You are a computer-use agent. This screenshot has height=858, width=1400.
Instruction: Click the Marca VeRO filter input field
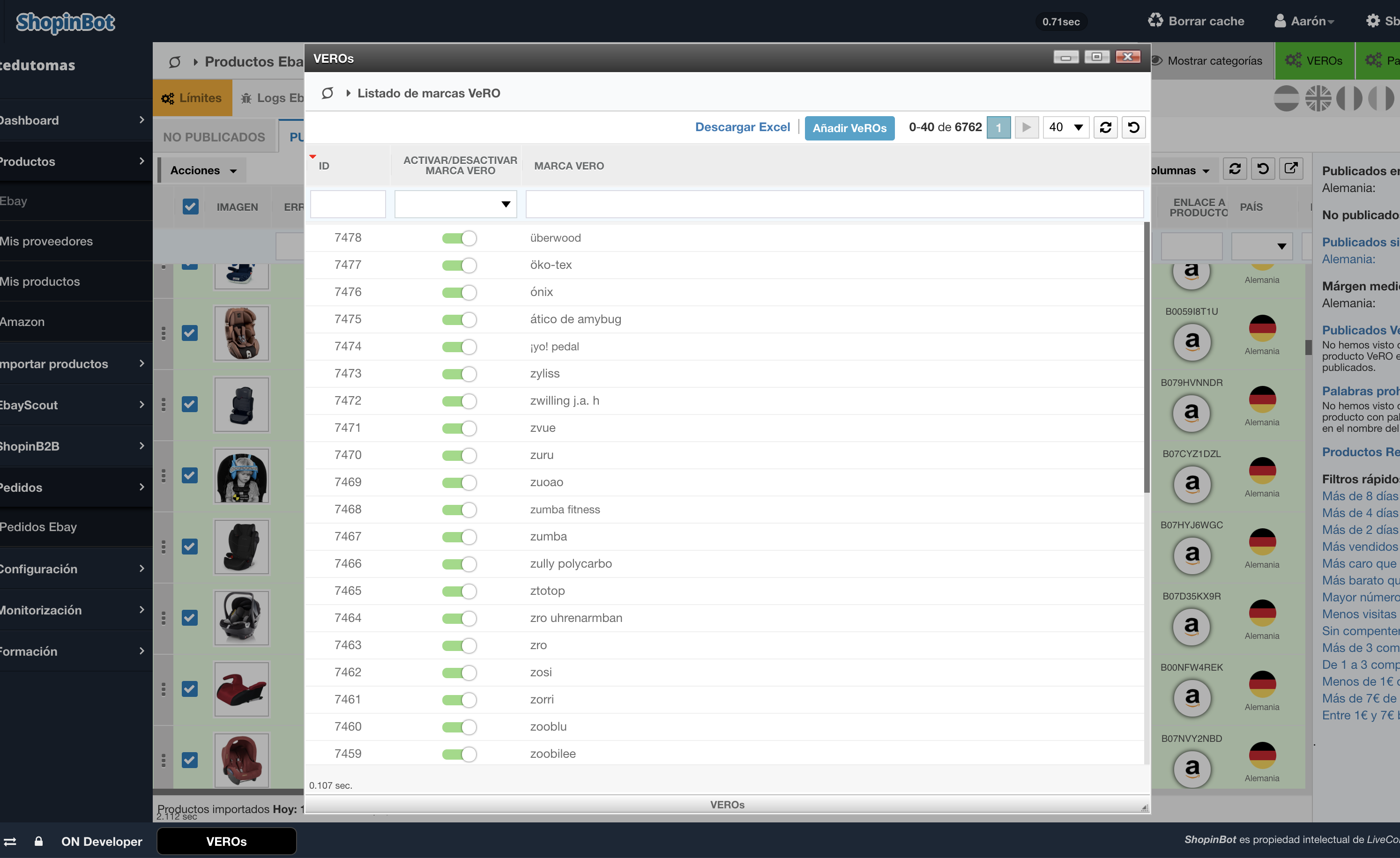pos(834,204)
